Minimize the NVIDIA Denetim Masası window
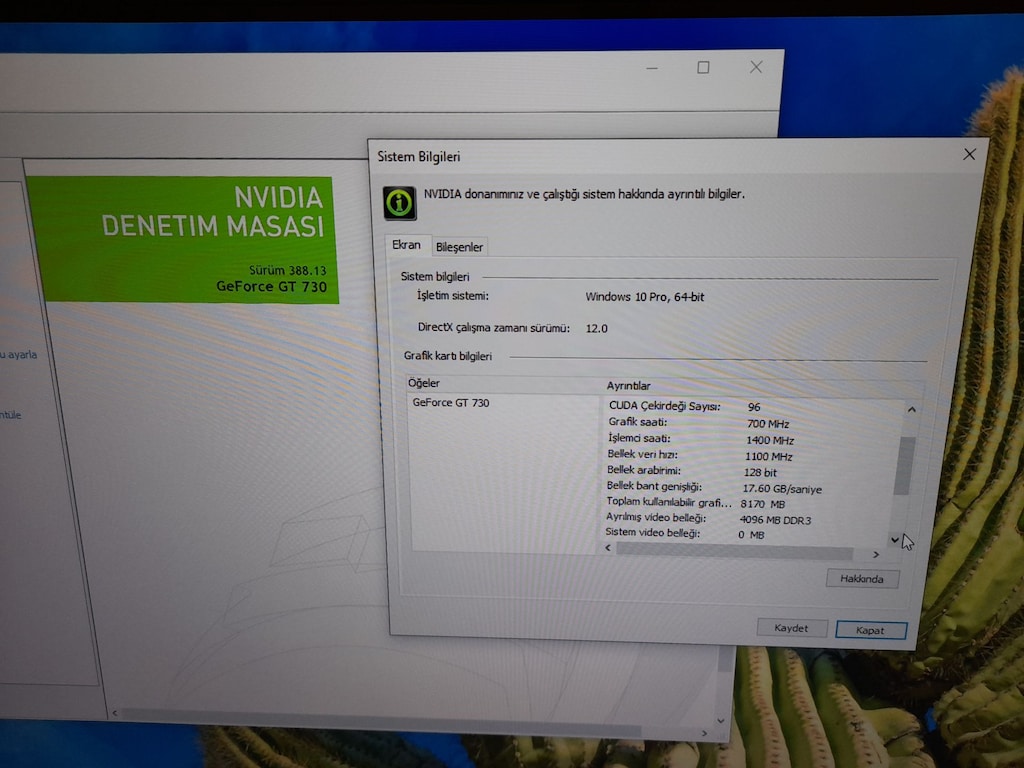 [x=652, y=68]
